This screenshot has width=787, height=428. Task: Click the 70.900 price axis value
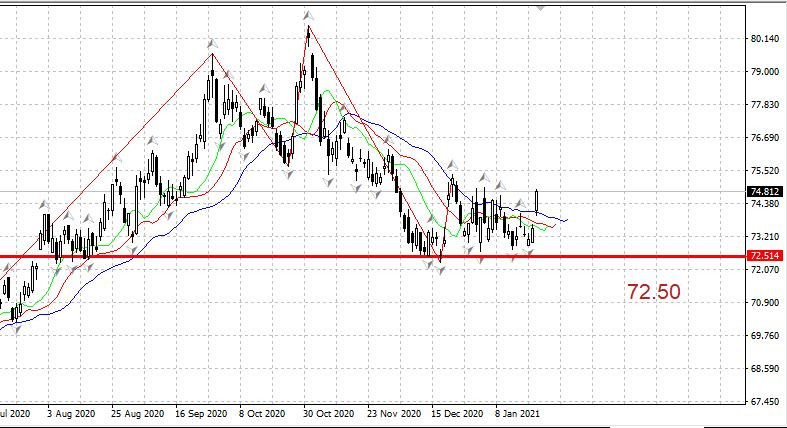pyautogui.click(x=765, y=303)
